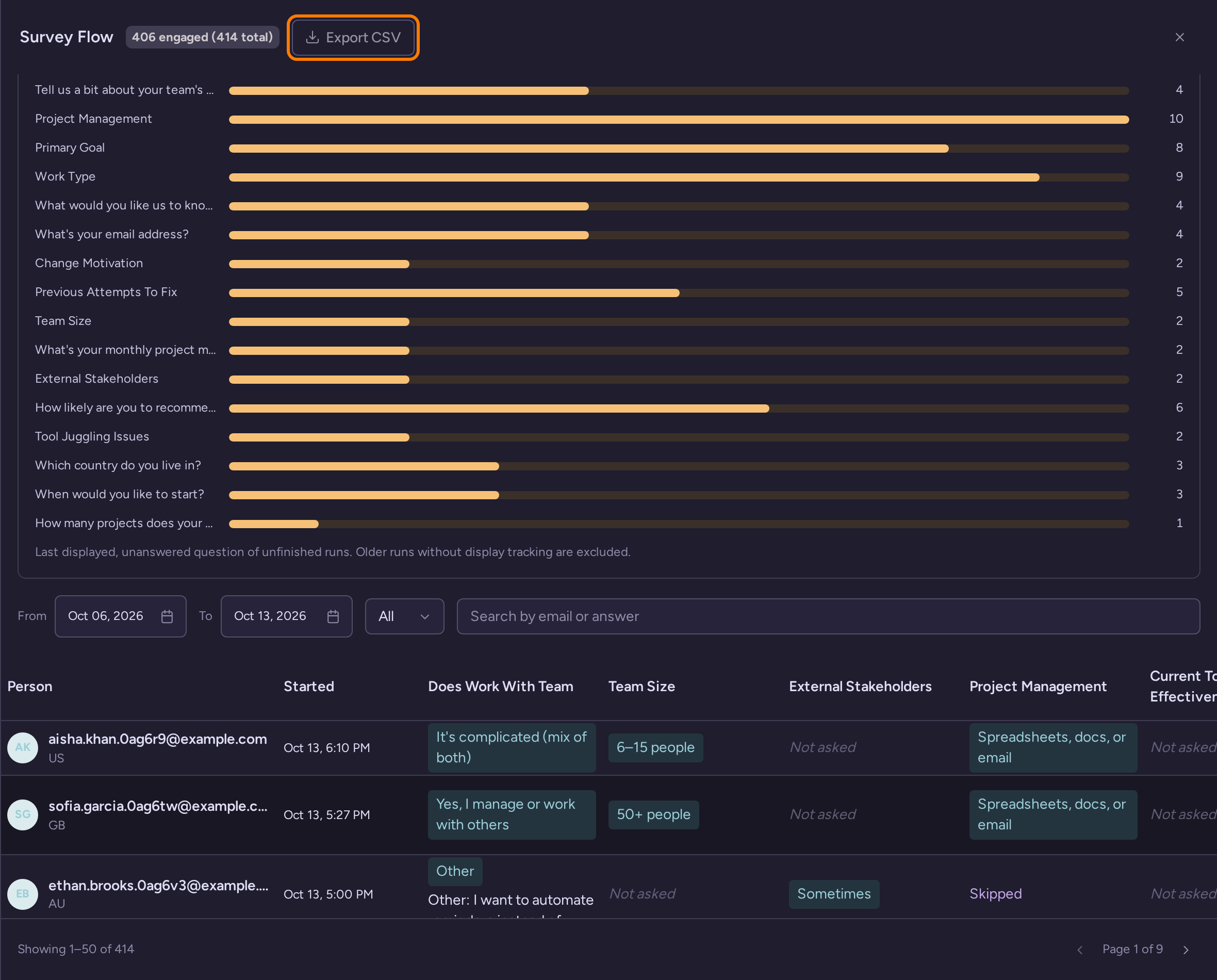This screenshot has height=980, width=1217.
Task: Click the Other answer tag
Action: (x=454, y=871)
